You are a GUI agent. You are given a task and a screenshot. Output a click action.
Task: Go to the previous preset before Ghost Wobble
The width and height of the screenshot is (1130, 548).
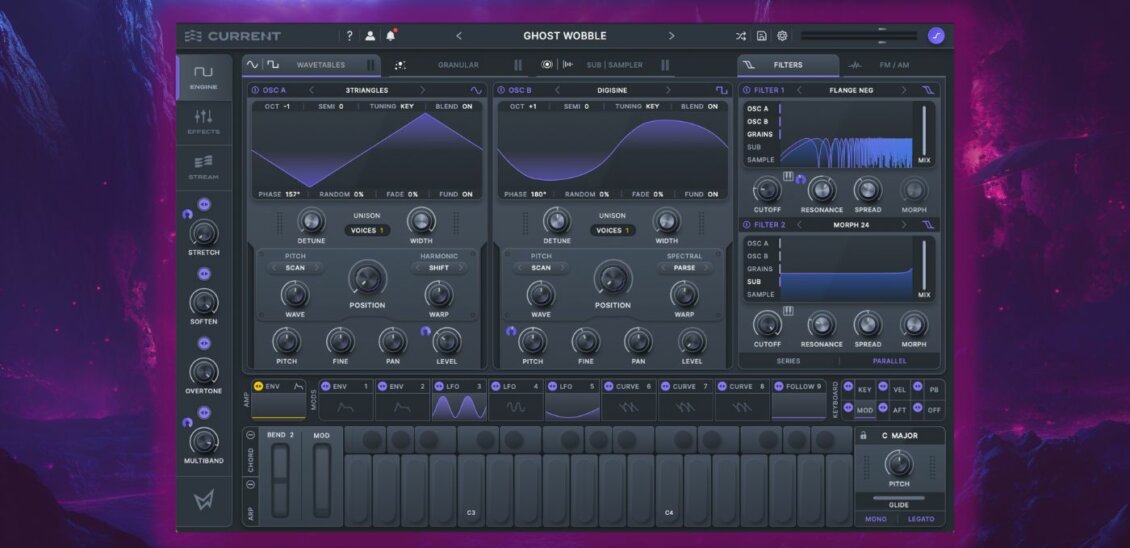pyautogui.click(x=459, y=36)
